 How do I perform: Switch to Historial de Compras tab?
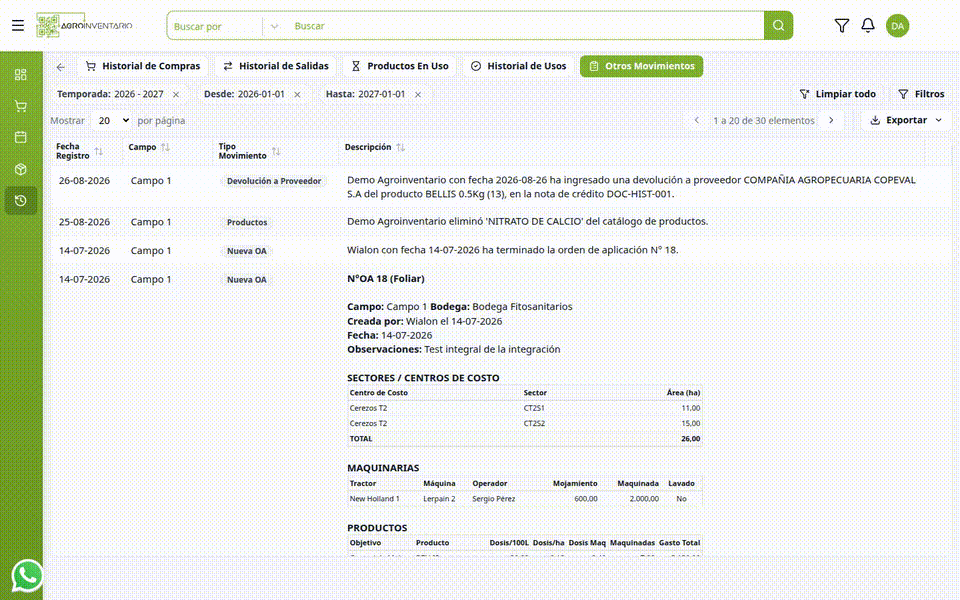143,66
